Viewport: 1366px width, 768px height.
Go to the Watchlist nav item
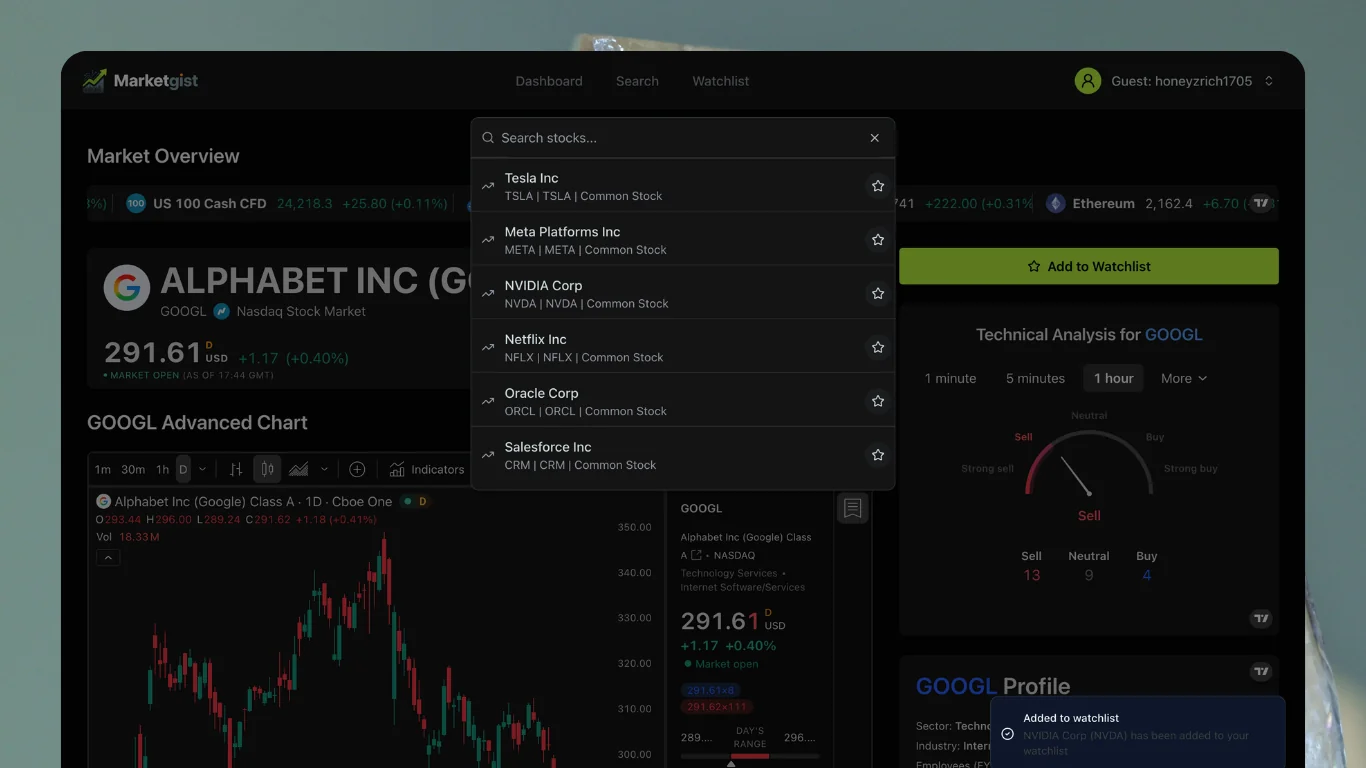coord(721,81)
